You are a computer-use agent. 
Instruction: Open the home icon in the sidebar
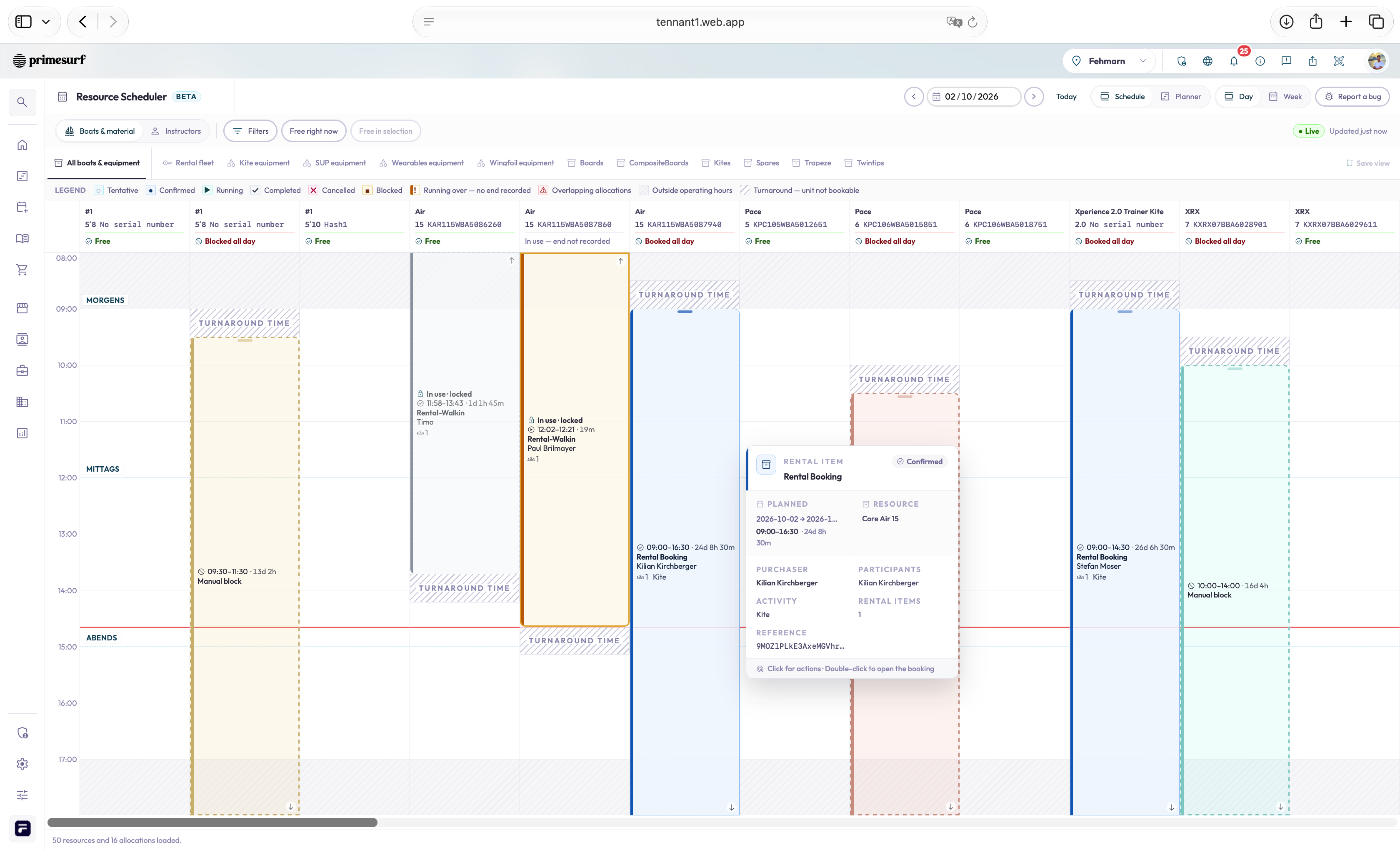(22, 145)
